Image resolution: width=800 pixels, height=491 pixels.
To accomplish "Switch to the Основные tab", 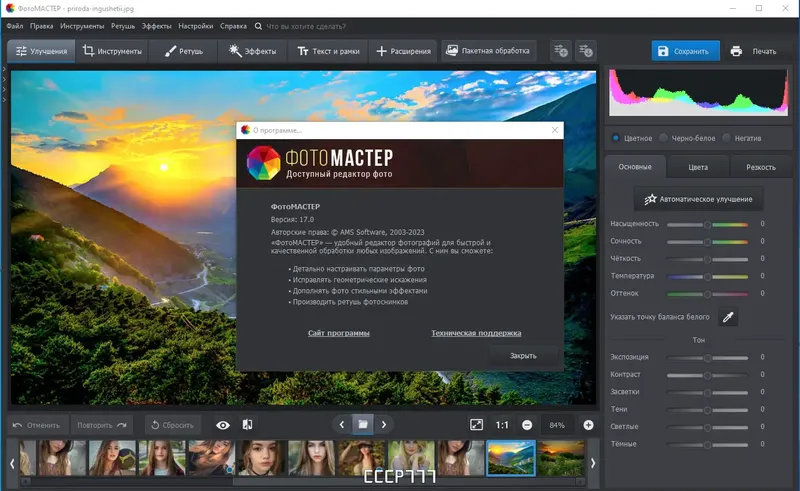I will (x=635, y=167).
